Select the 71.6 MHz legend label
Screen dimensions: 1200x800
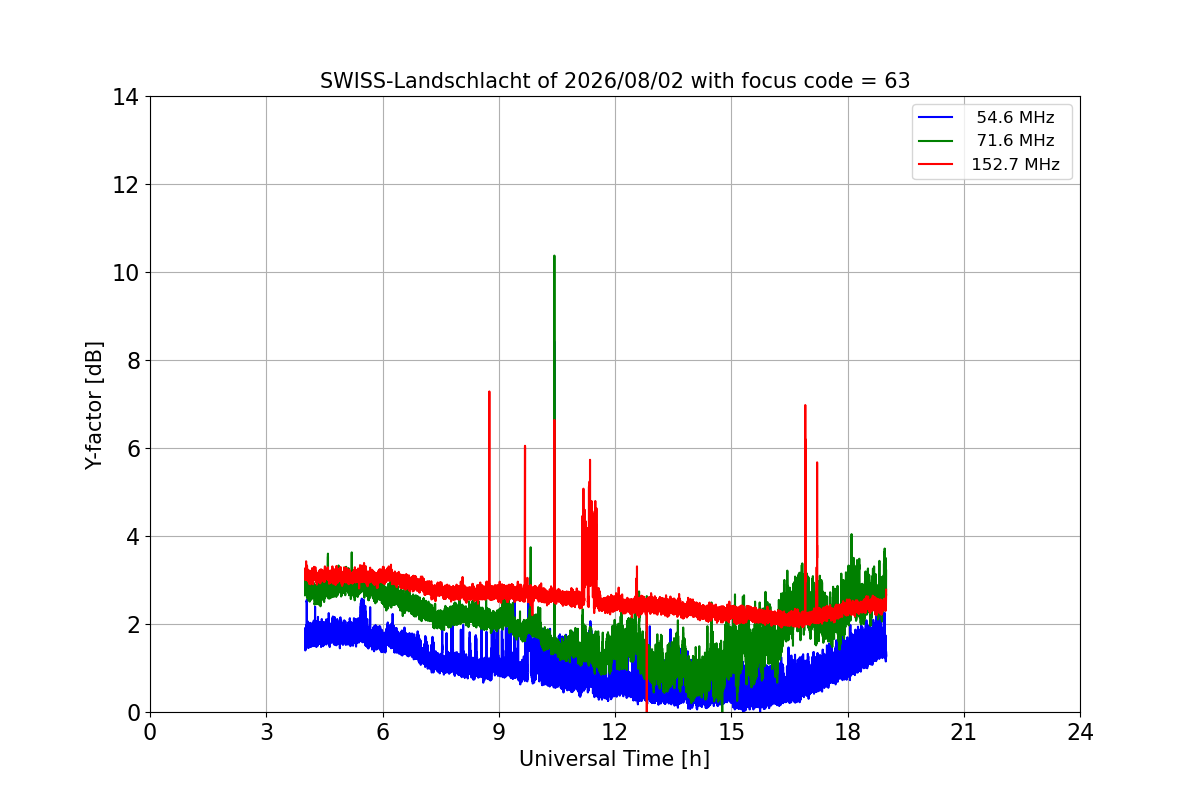[x=1015, y=141]
